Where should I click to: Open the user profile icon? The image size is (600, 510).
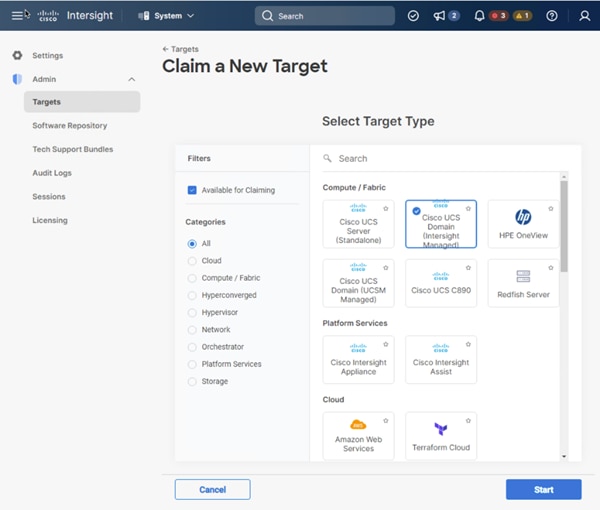click(x=584, y=16)
